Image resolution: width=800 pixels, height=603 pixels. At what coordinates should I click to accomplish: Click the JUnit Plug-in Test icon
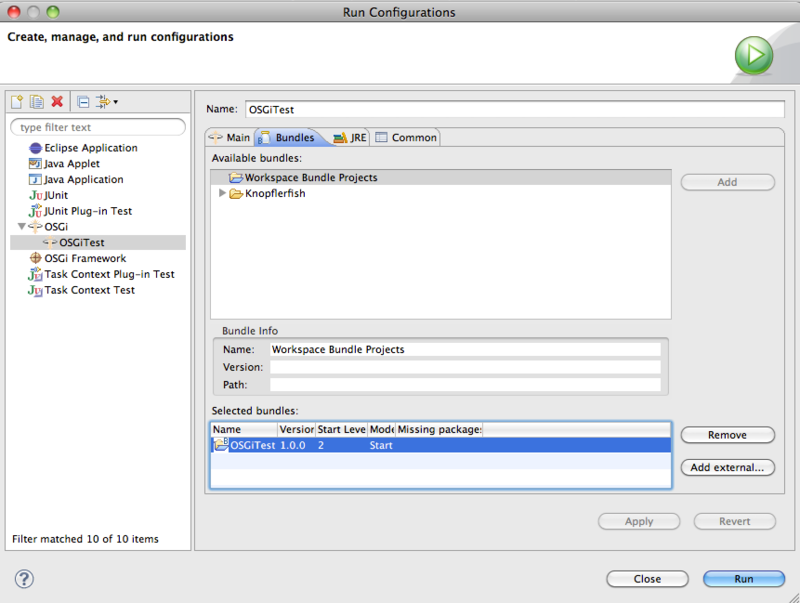(x=35, y=211)
